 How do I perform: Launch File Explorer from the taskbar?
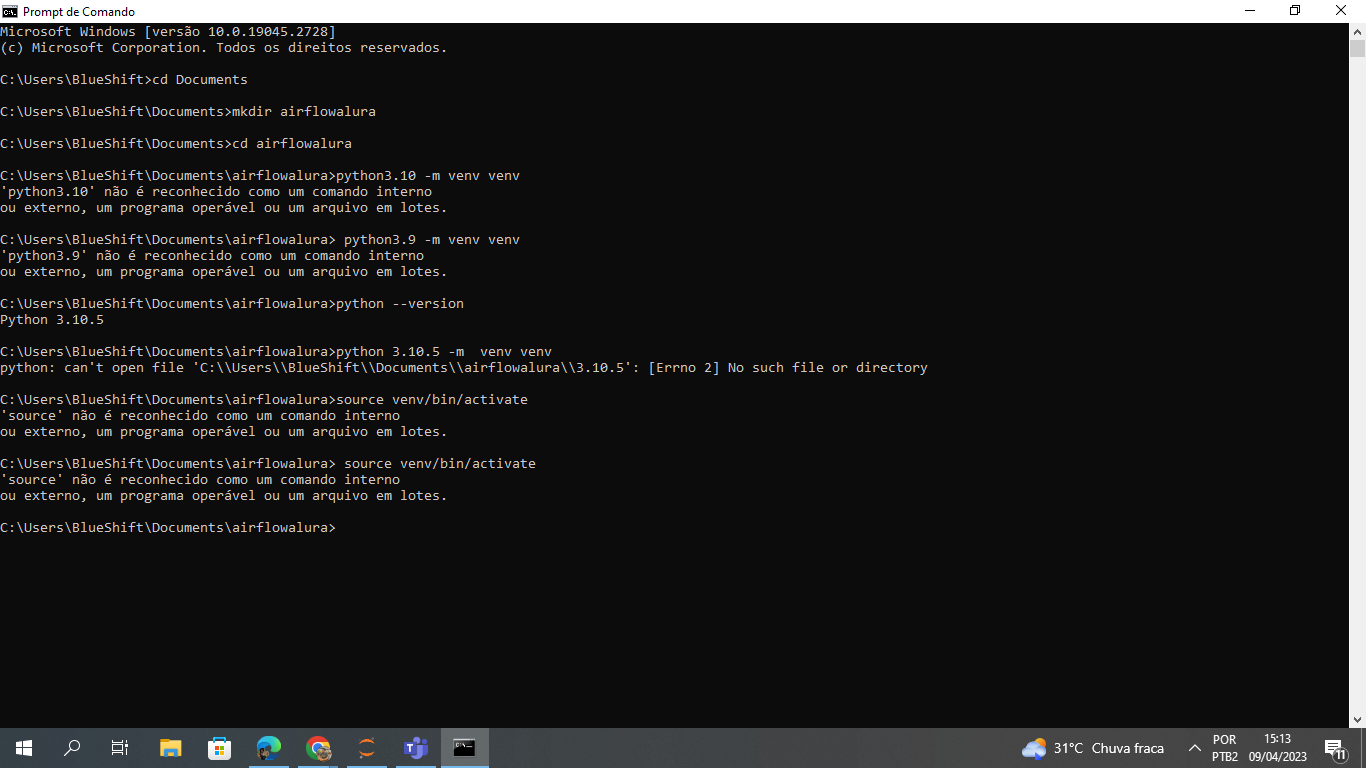coord(171,748)
